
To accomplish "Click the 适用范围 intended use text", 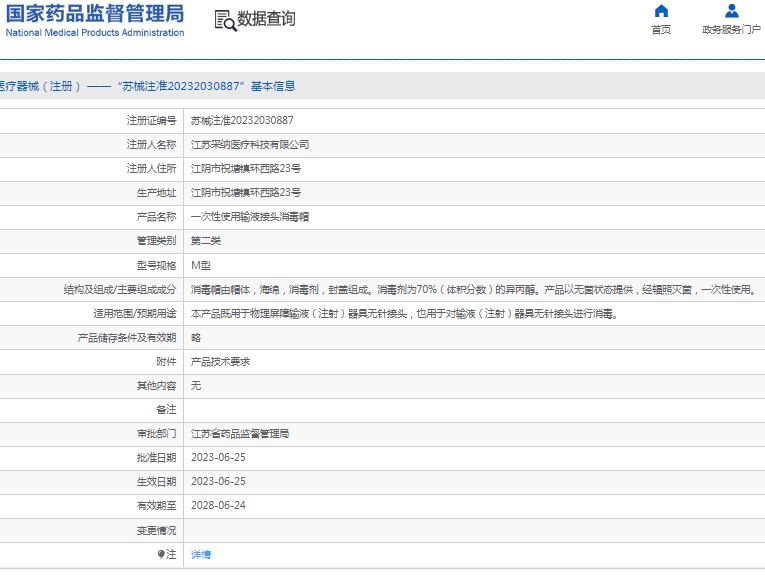I will pos(405,314).
